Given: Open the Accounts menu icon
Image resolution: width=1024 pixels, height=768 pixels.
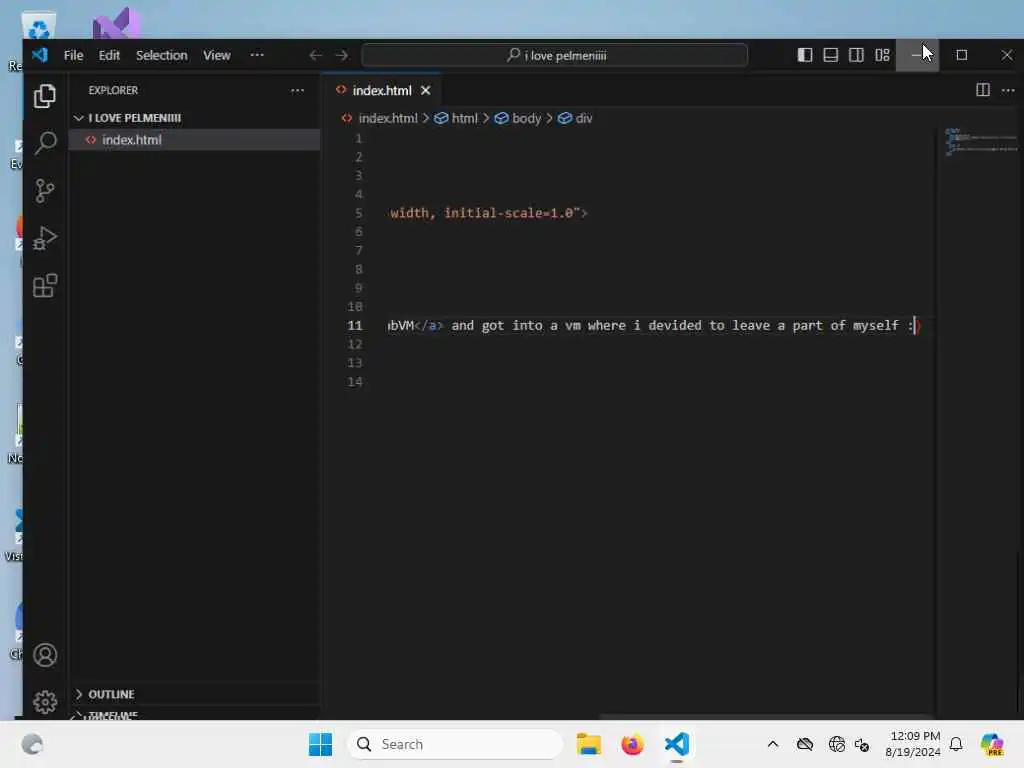Looking at the screenshot, I should 44,655.
